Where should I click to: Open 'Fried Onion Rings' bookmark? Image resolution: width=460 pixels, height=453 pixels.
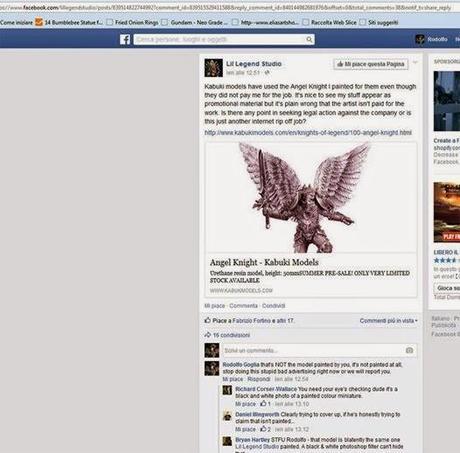tap(133, 22)
